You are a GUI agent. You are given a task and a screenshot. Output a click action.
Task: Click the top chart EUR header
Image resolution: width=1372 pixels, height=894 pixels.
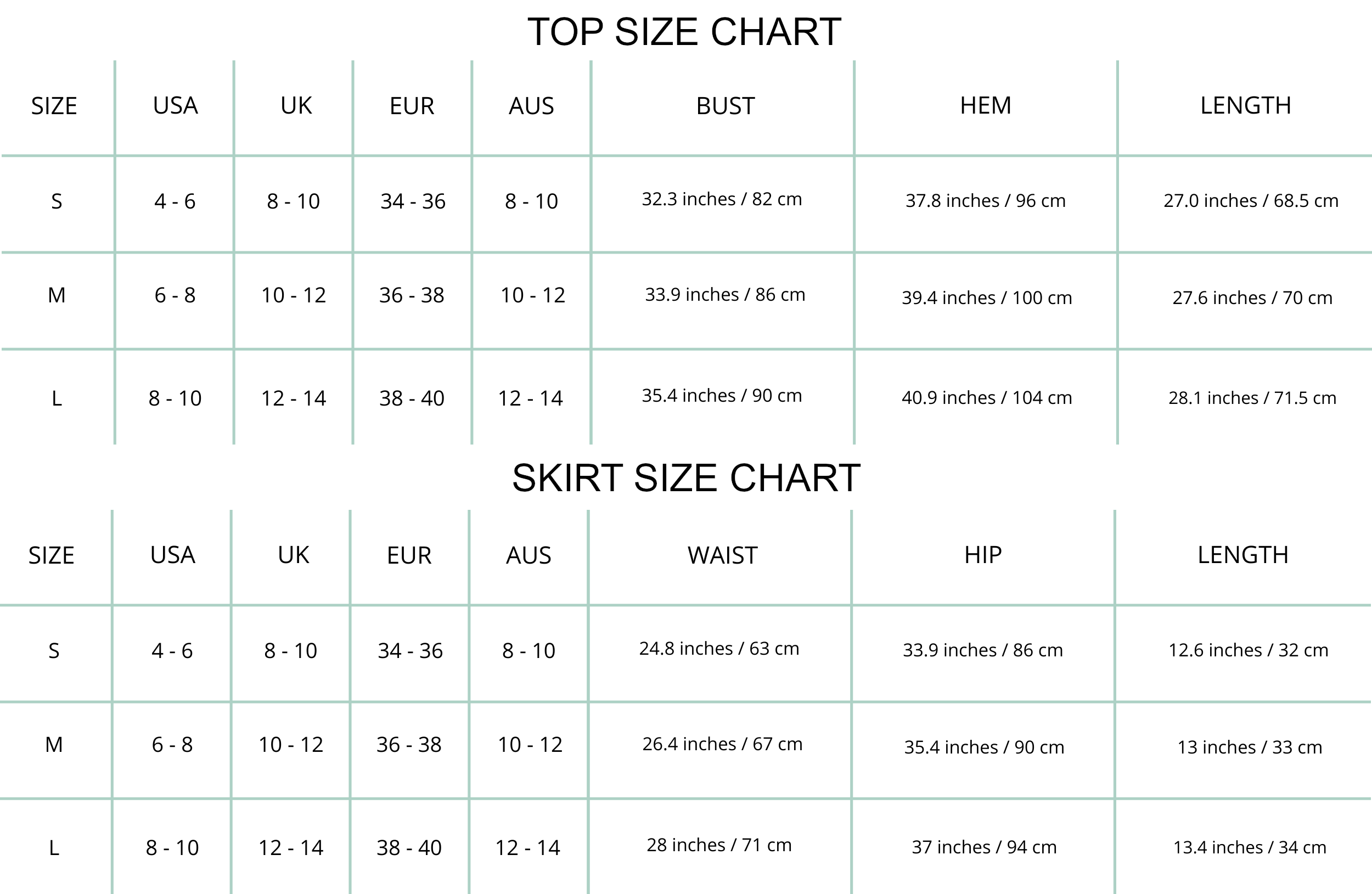[412, 106]
